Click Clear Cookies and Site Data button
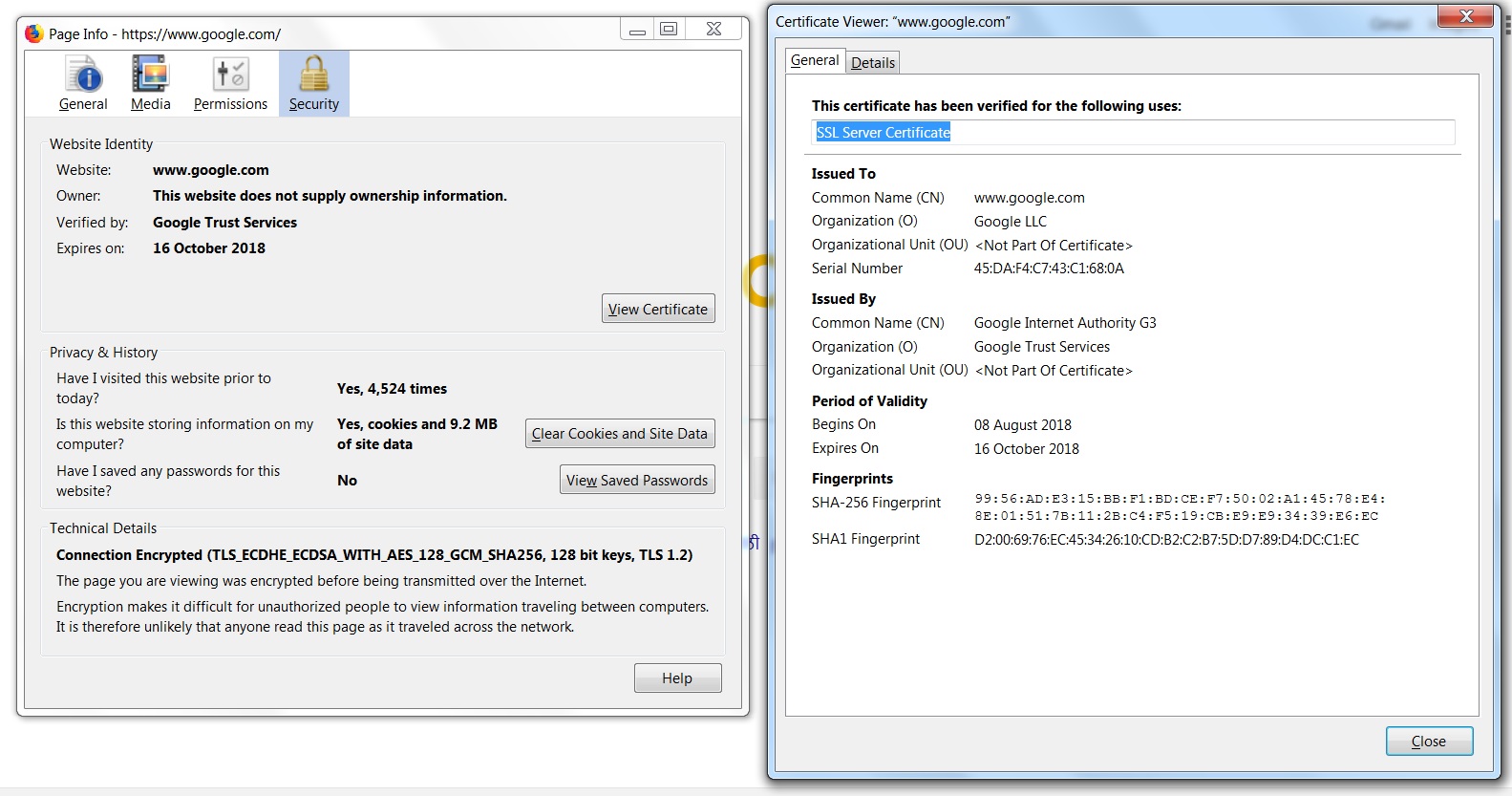The width and height of the screenshot is (1512, 796). point(620,434)
